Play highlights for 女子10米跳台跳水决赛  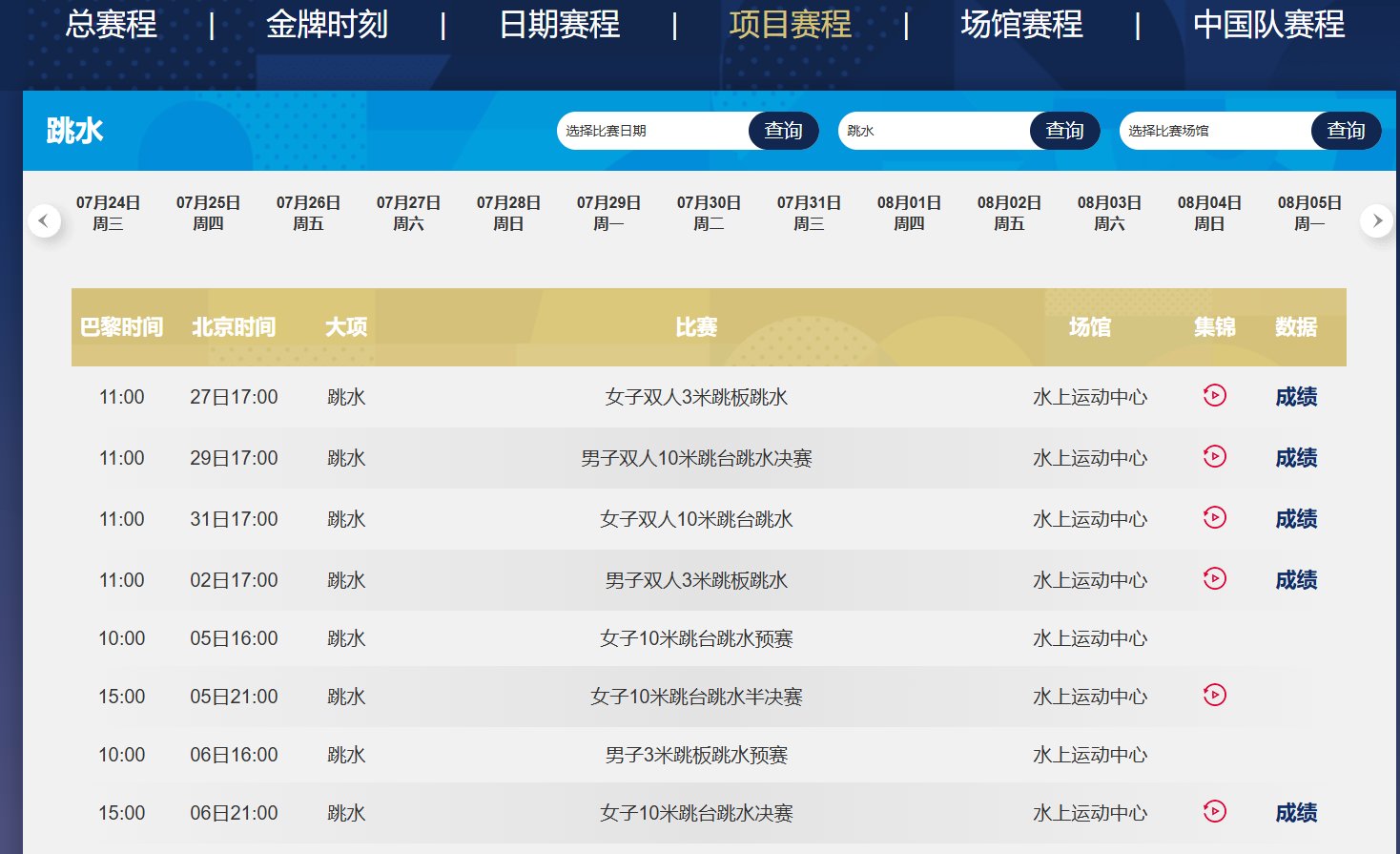(1214, 811)
